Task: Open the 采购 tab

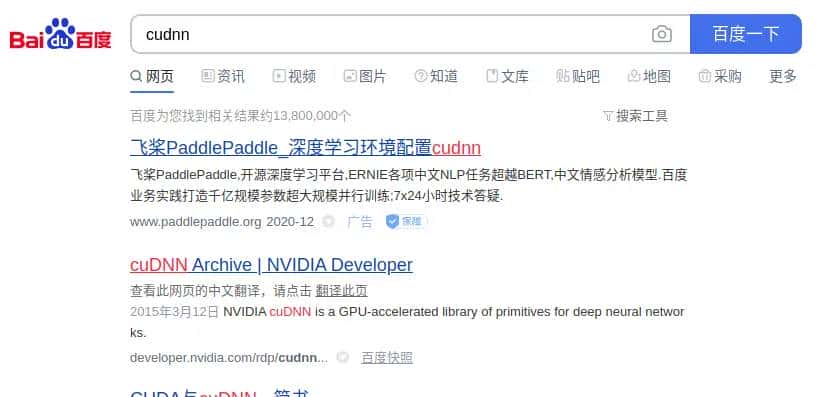Action: point(720,77)
